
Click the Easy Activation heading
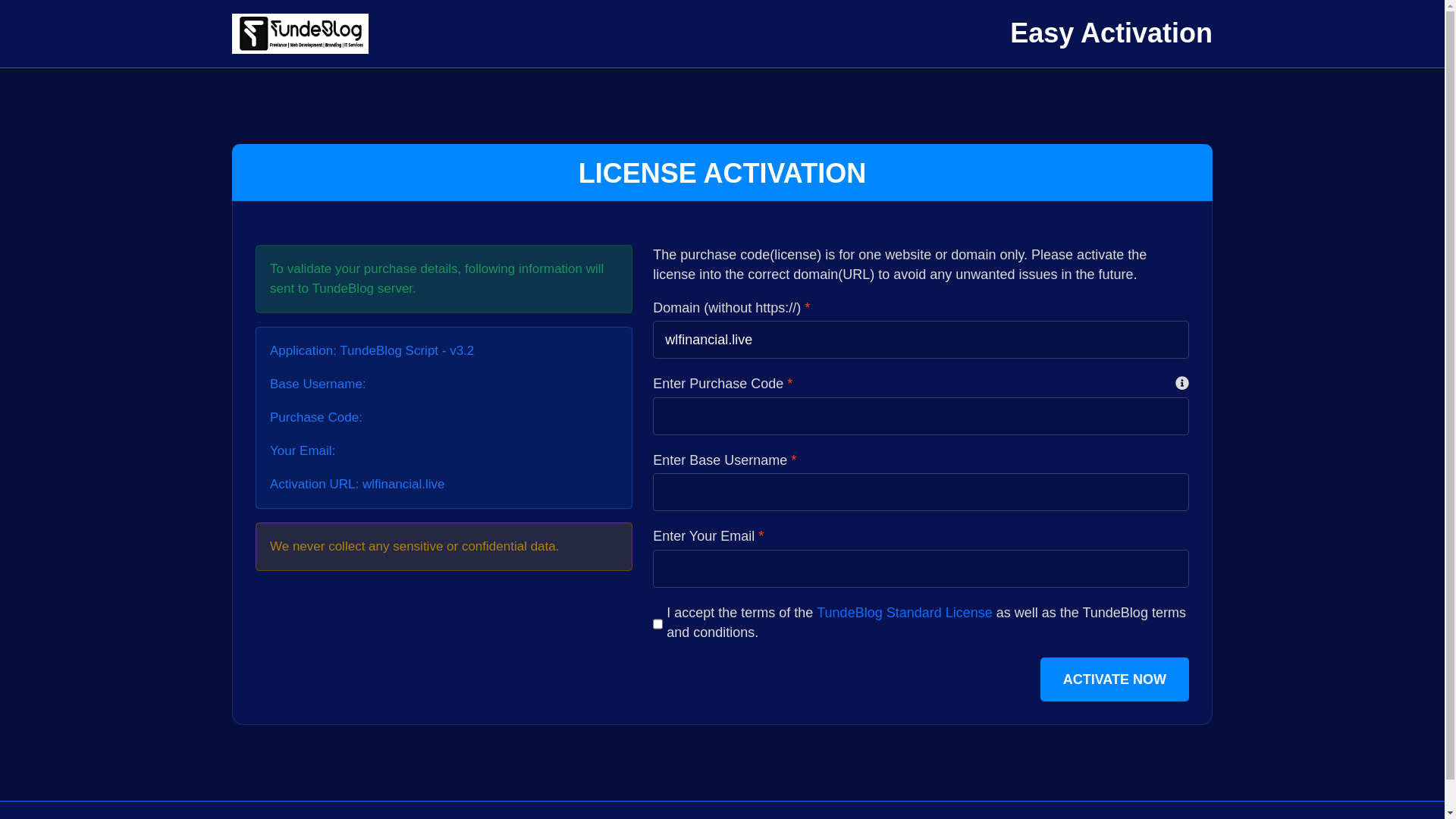[1111, 33]
